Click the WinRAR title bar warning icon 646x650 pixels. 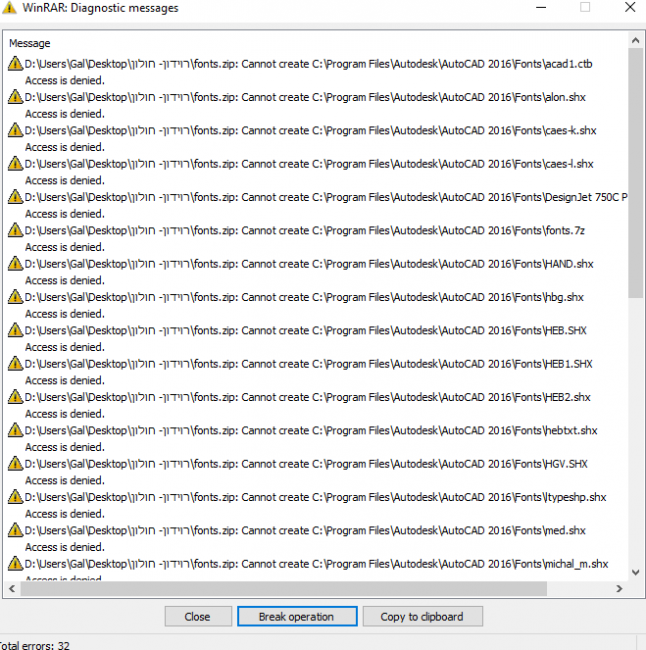click(9, 8)
